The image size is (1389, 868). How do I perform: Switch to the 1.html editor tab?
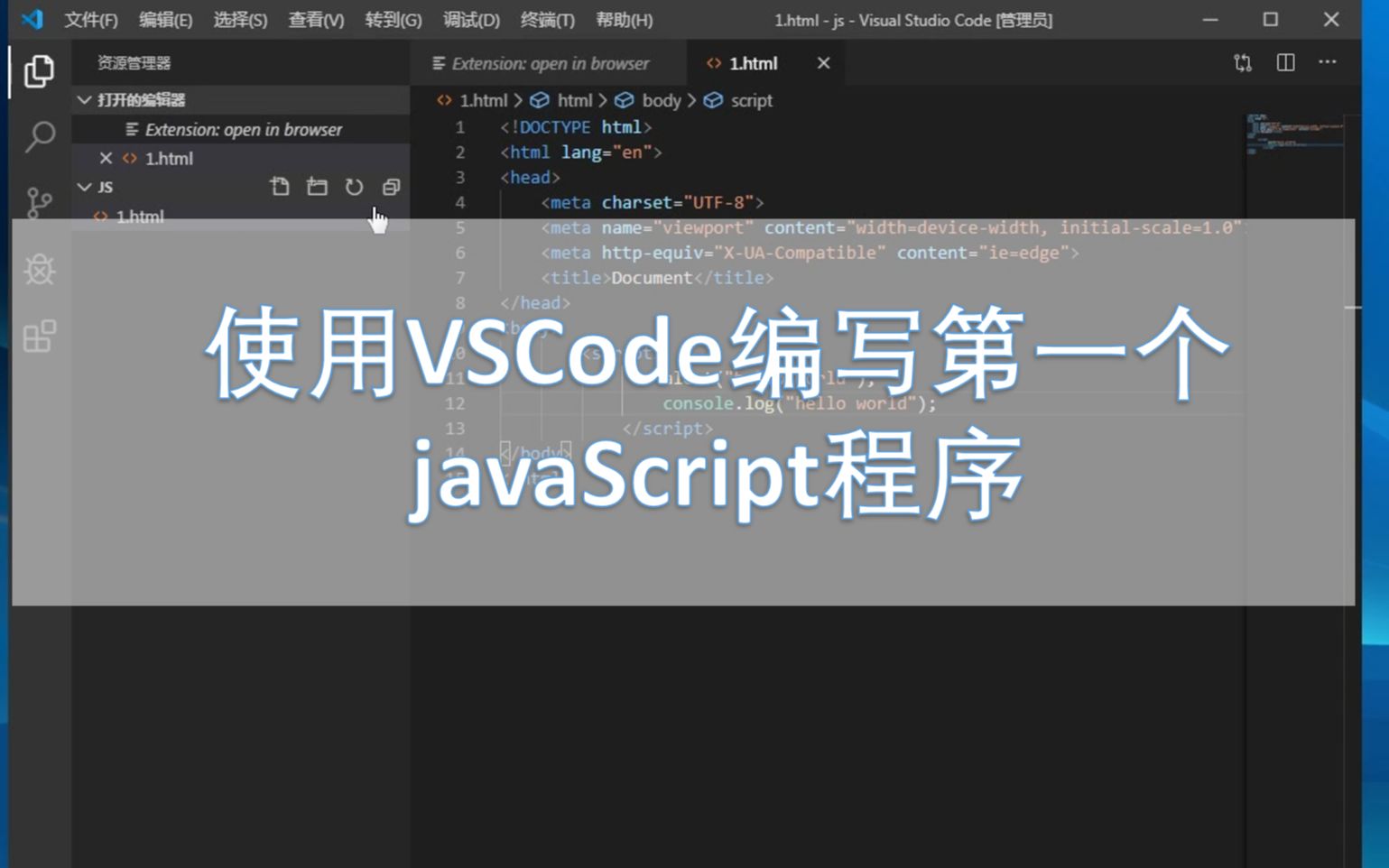click(x=765, y=63)
